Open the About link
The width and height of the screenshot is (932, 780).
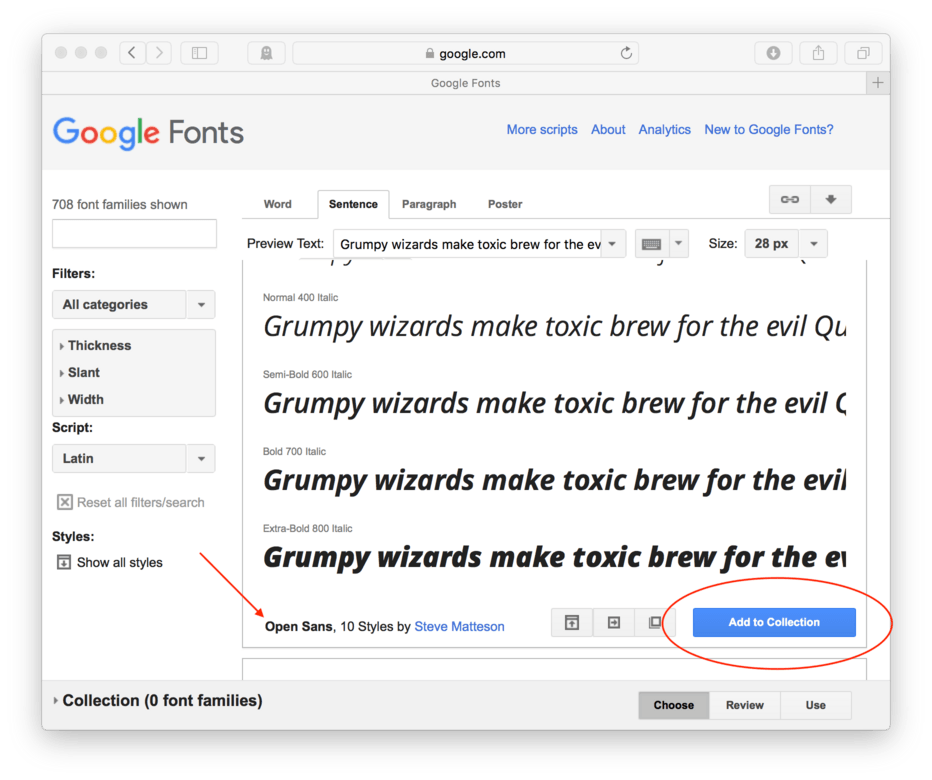[608, 130]
